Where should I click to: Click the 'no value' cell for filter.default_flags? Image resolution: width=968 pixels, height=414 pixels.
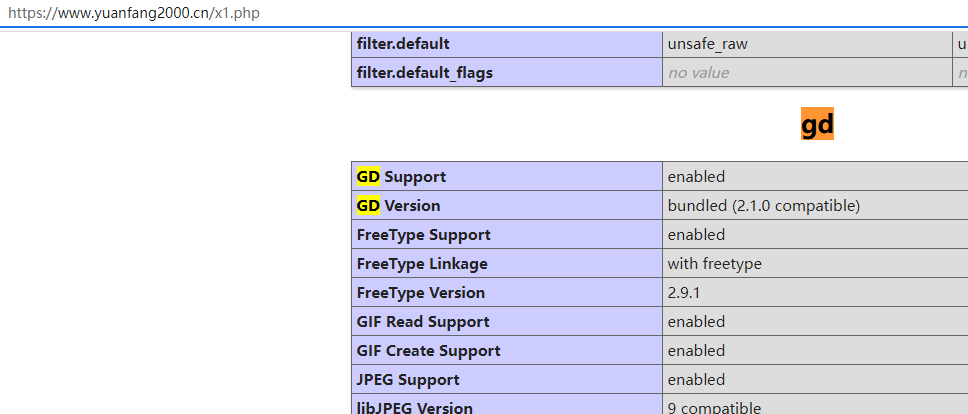click(698, 72)
